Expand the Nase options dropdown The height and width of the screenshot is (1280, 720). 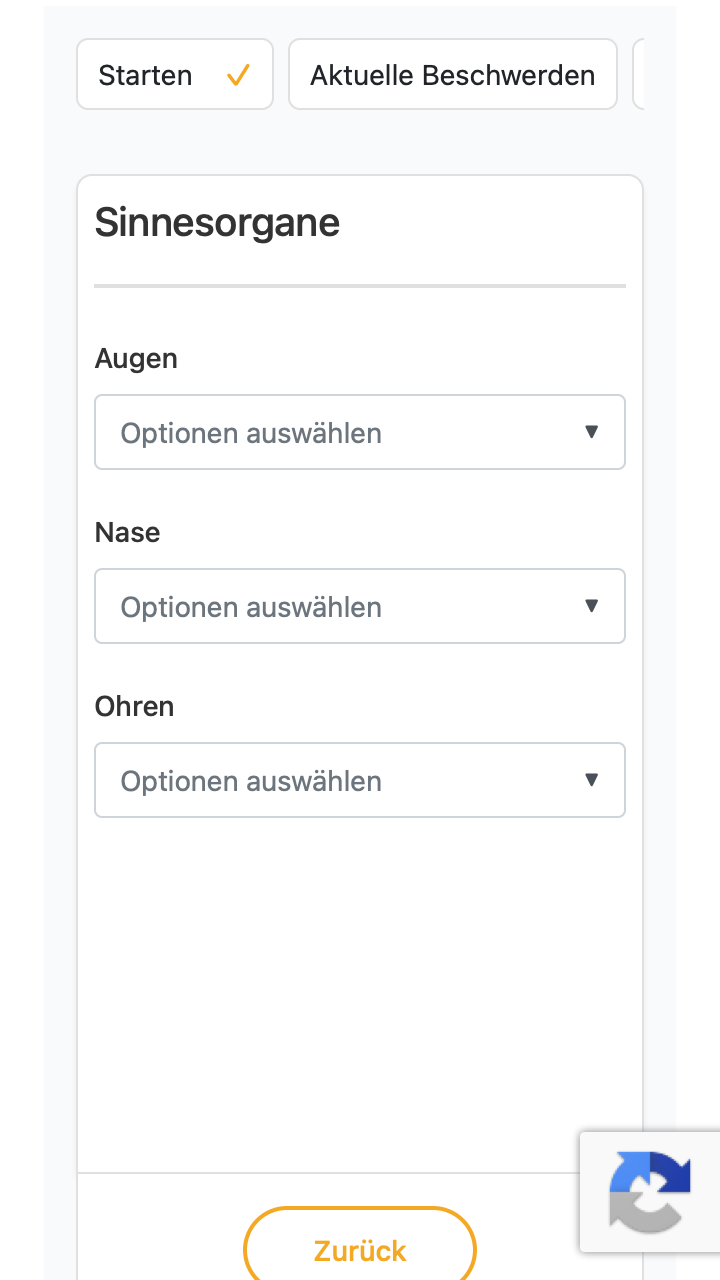tap(360, 606)
